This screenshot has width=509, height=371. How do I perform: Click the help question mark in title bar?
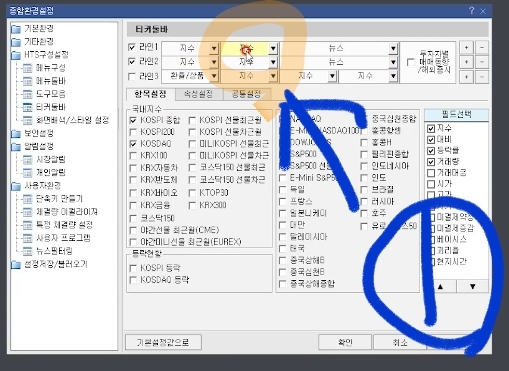[x=471, y=11]
